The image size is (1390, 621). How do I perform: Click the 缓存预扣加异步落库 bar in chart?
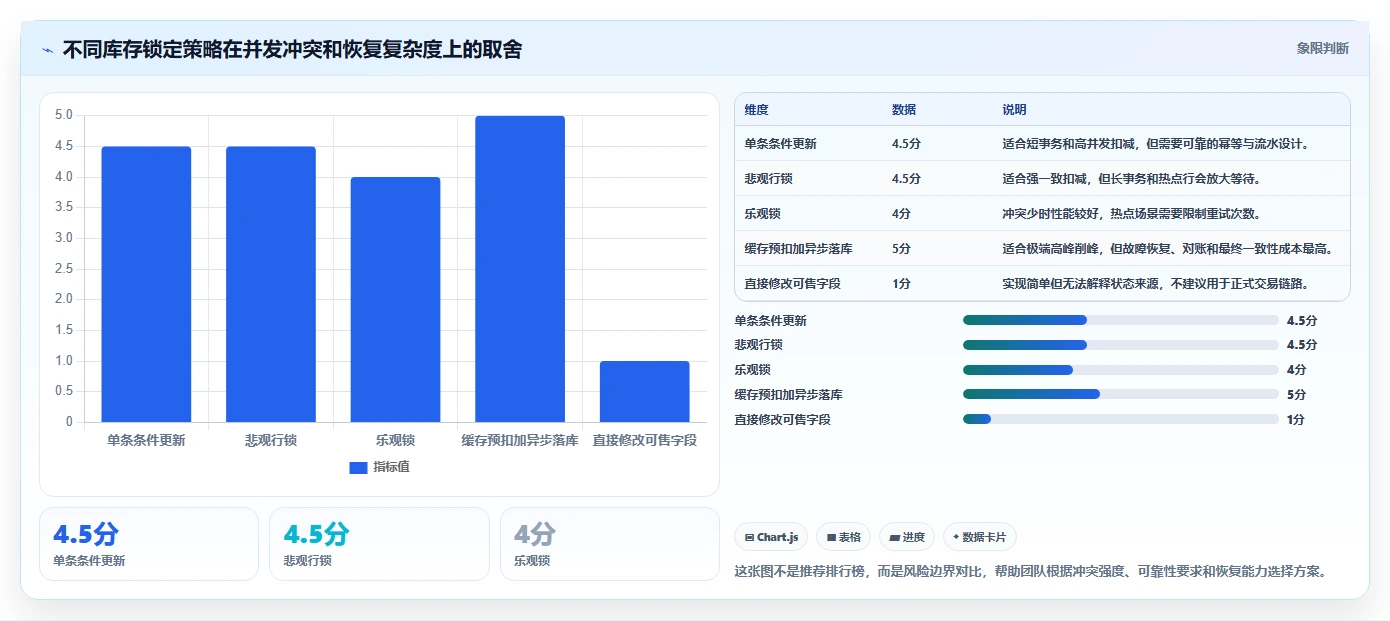point(520,269)
